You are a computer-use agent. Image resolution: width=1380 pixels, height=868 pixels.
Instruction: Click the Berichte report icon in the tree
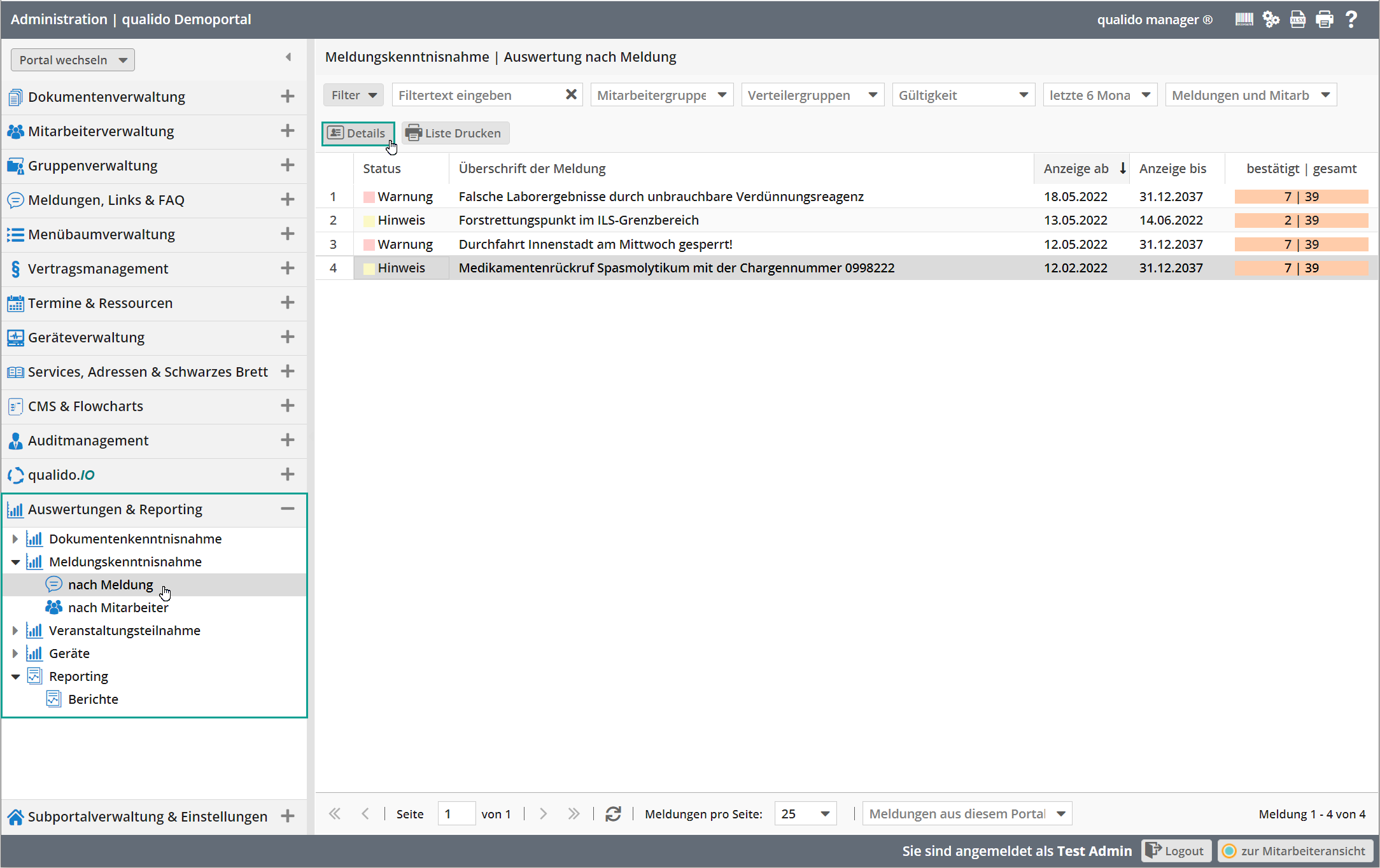pyautogui.click(x=54, y=699)
